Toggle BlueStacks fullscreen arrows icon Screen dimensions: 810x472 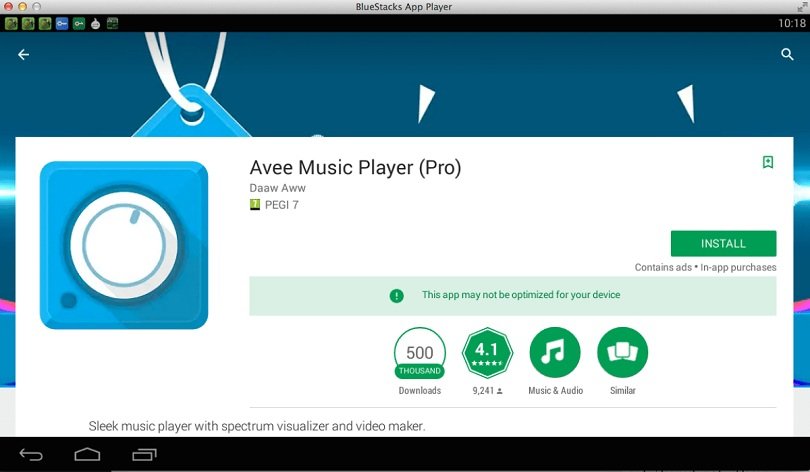tap(802, 7)
